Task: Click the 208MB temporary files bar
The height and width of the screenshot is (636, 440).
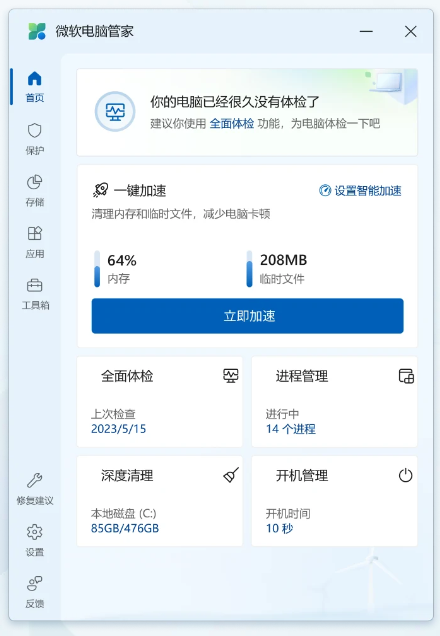Action: [x=249, y=269]
